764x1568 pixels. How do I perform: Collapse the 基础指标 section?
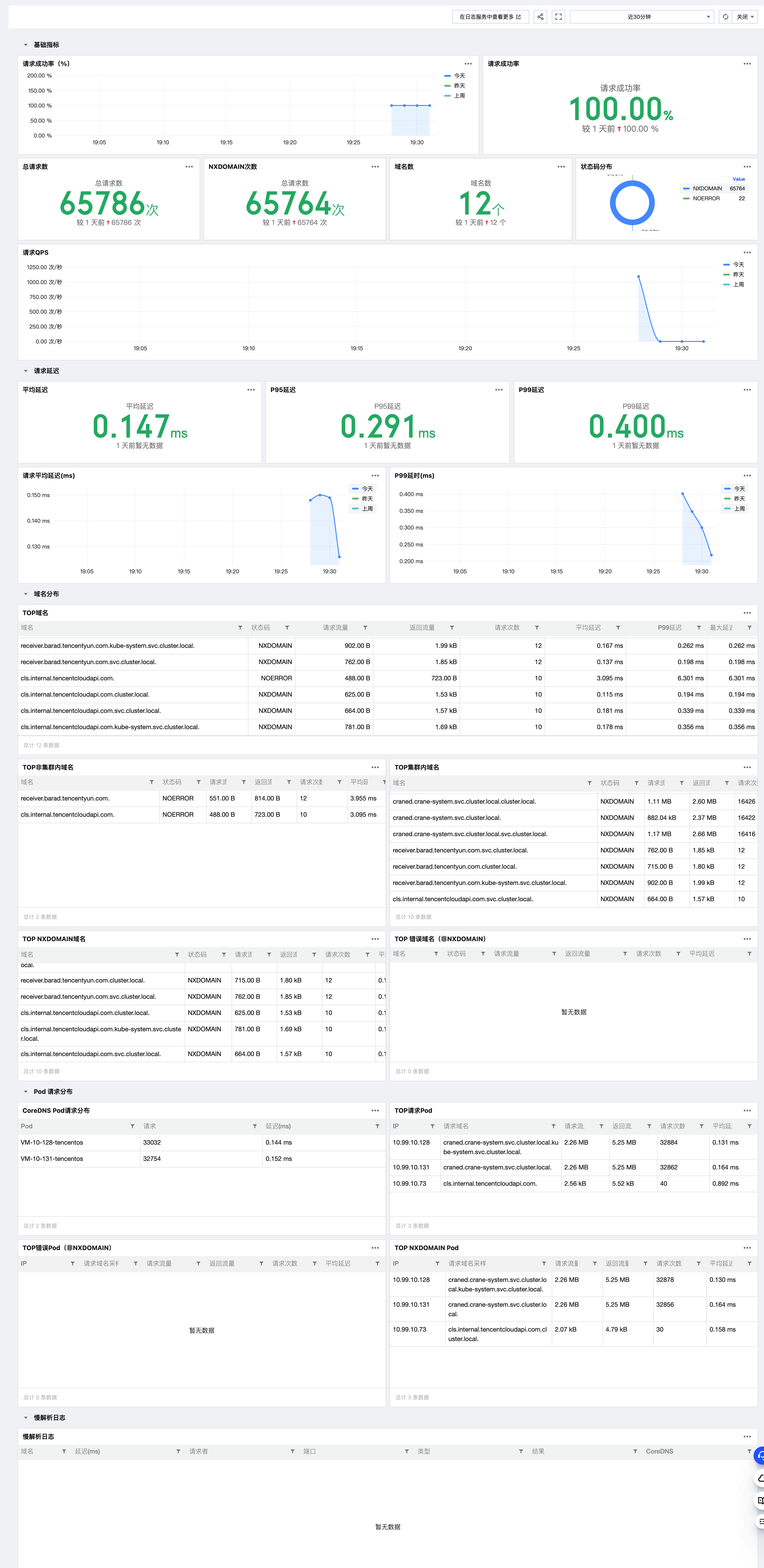coord(26,45)
